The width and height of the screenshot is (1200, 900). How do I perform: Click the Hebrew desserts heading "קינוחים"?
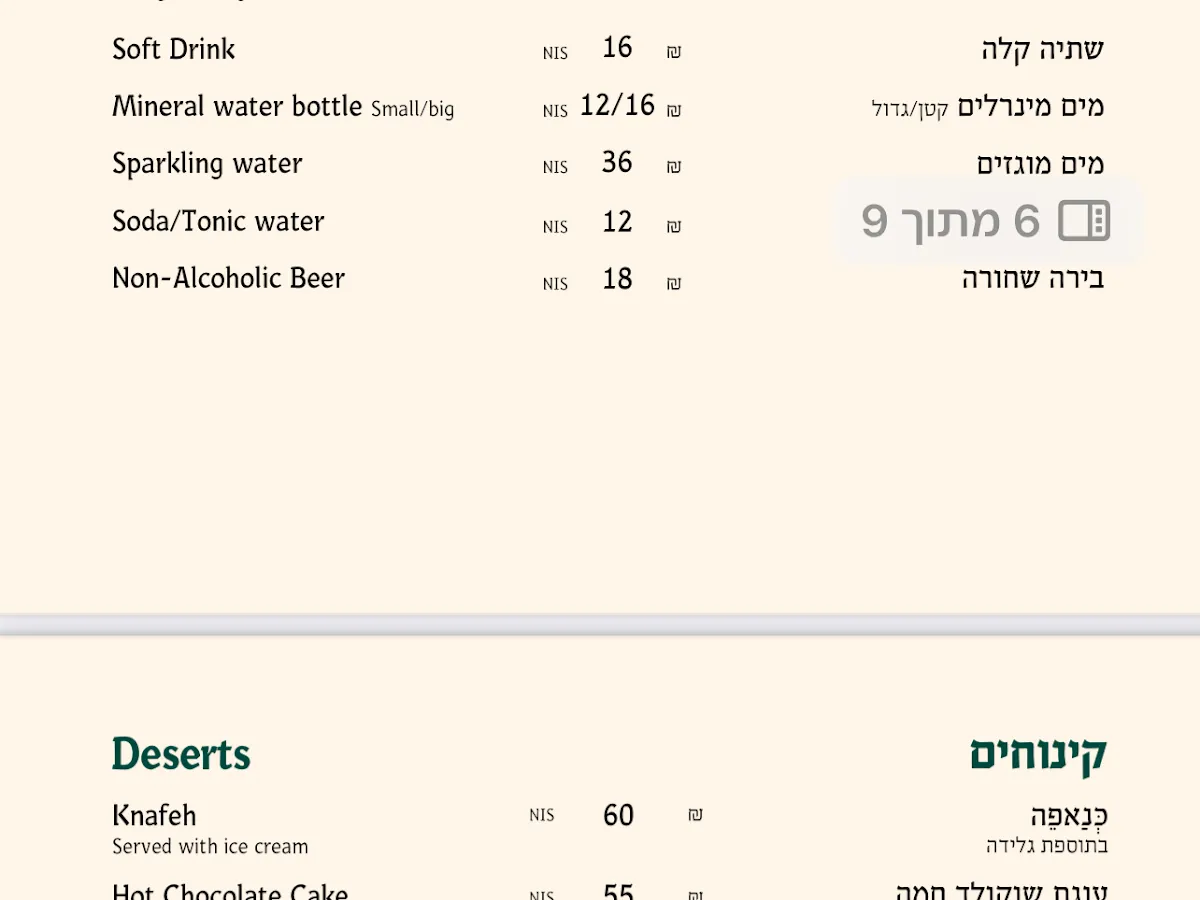coord(1038,754)
